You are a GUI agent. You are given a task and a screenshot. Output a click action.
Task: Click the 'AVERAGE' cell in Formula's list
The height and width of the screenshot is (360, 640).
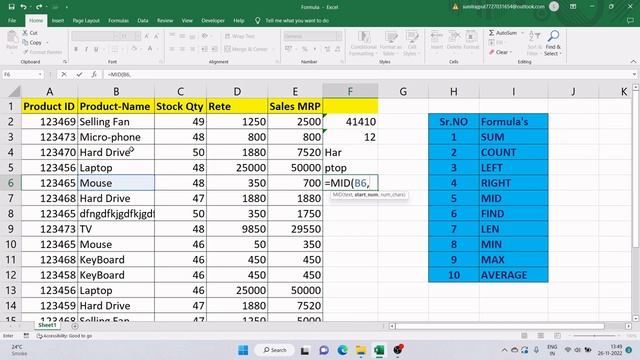[x=513, y=275]
